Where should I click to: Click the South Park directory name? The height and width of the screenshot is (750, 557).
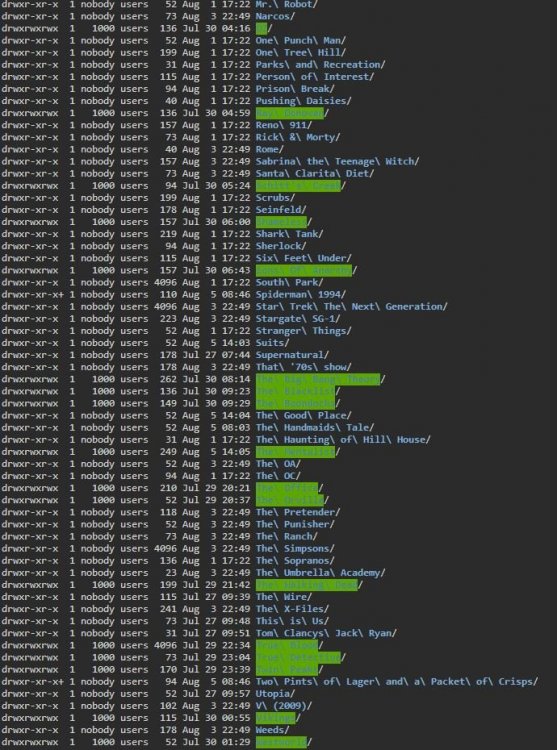pos(289,282)
